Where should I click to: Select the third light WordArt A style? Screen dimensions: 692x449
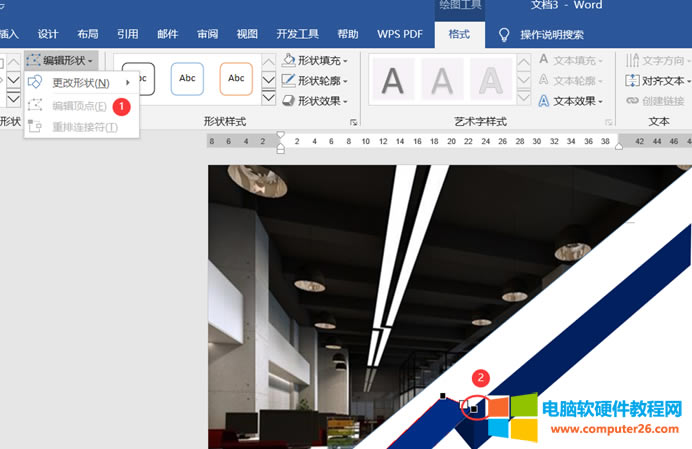[x=490, y=80]
